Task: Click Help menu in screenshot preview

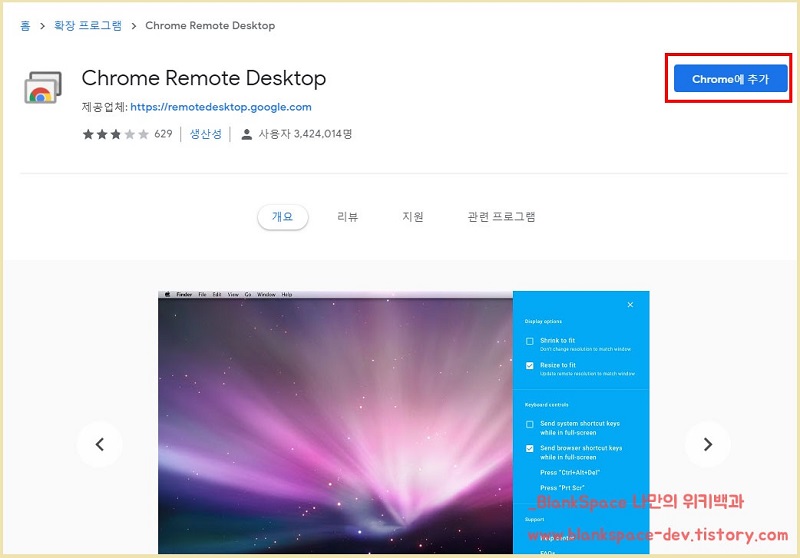Action: [x=287, y=294]
